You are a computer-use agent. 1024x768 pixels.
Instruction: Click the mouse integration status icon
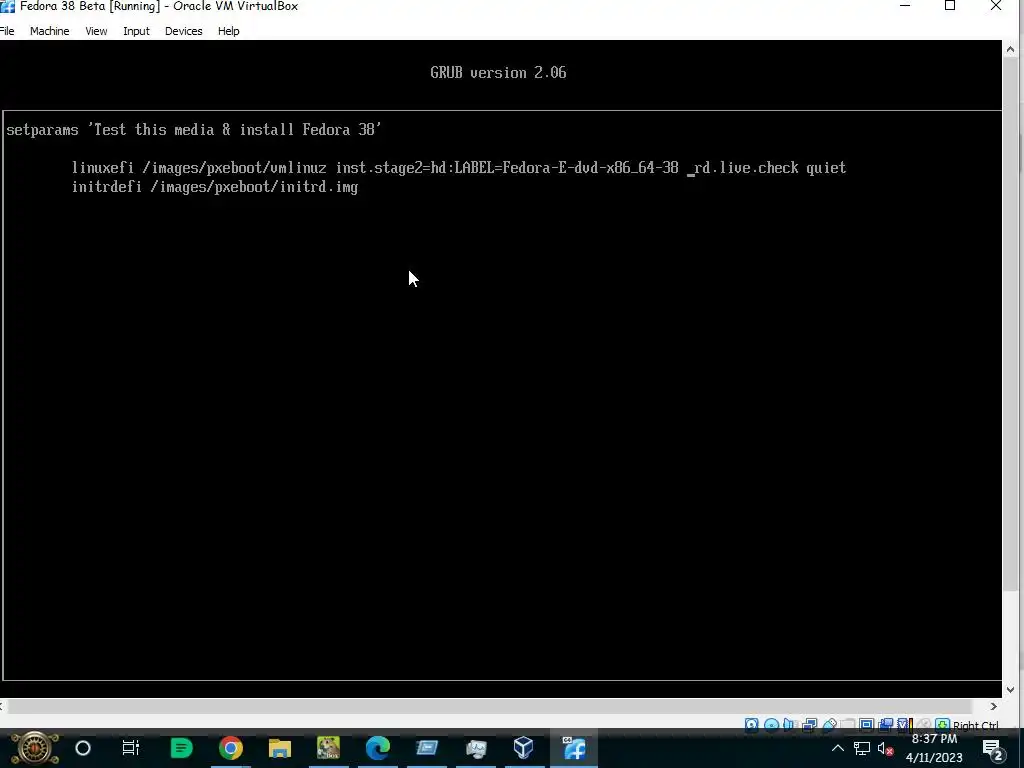coord(924,725)
